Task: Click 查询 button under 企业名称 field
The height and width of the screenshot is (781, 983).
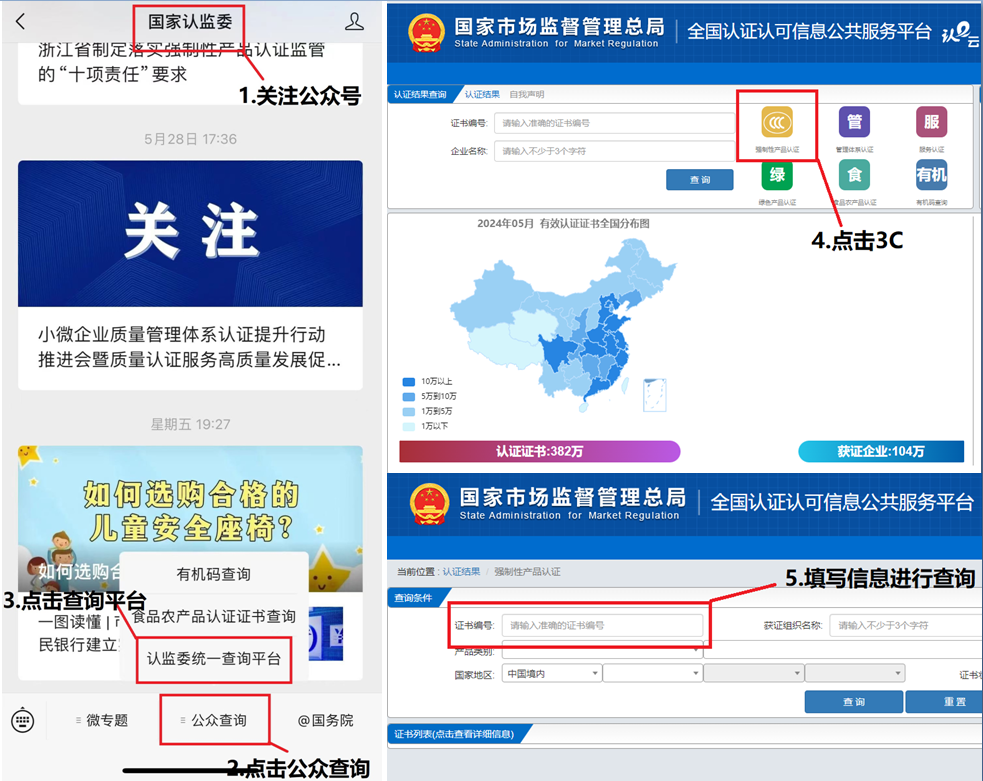Action: 699,180
